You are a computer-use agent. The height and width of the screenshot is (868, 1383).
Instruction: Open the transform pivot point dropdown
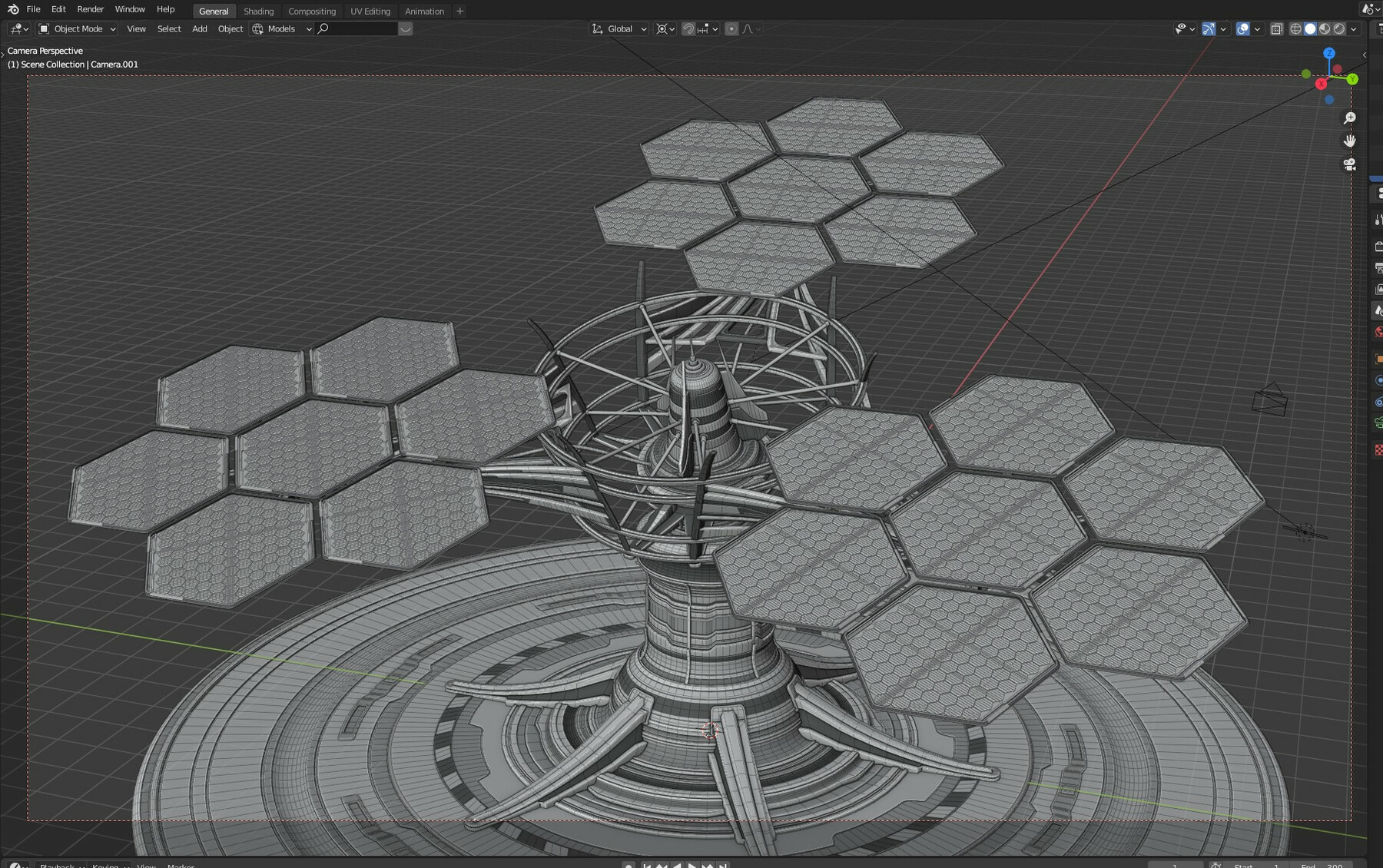coord(662,28)
